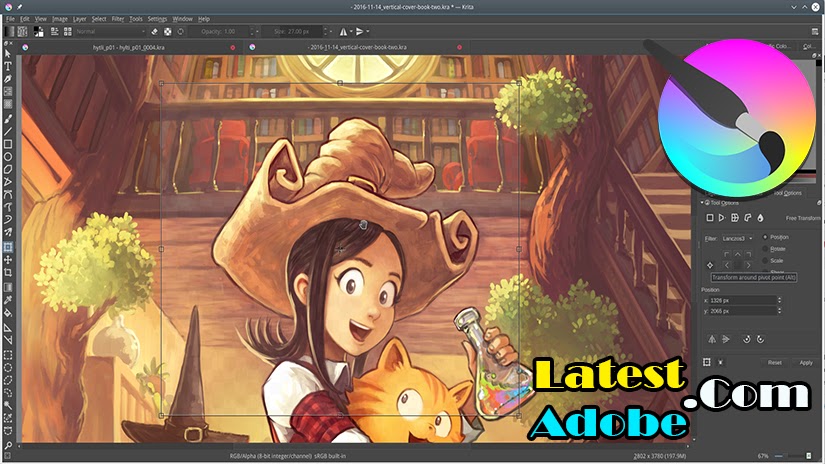Viewport: 825px width, 464px height.
Task: Select the Move tool
Action: 8,260
